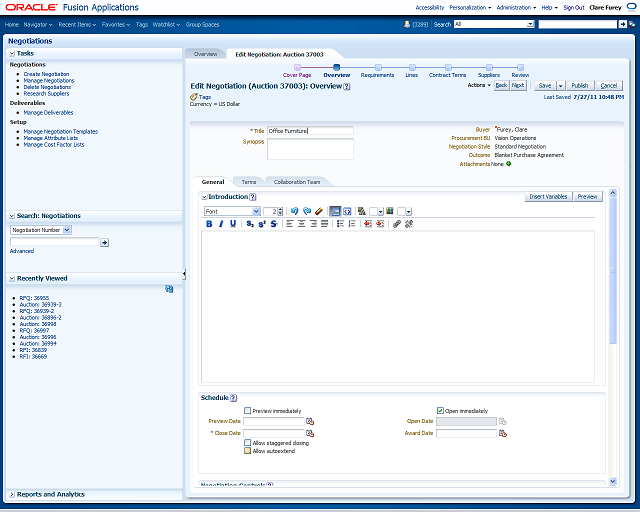The height and width of the screenshot is (512, 640).
Task: Open the Actions menu
Action: tap(479, 85)
